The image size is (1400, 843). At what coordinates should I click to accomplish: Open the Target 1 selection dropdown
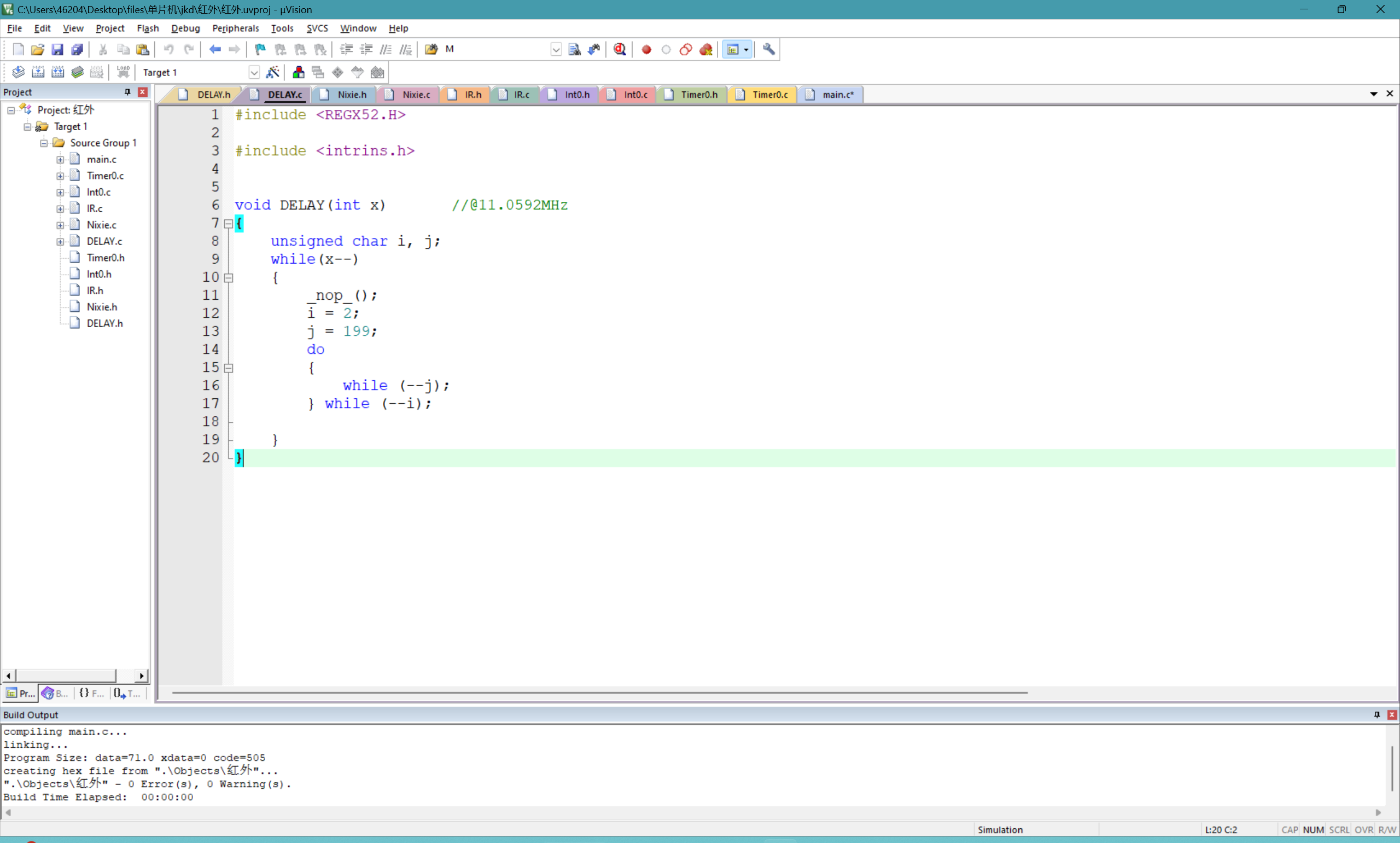point(254,72)
